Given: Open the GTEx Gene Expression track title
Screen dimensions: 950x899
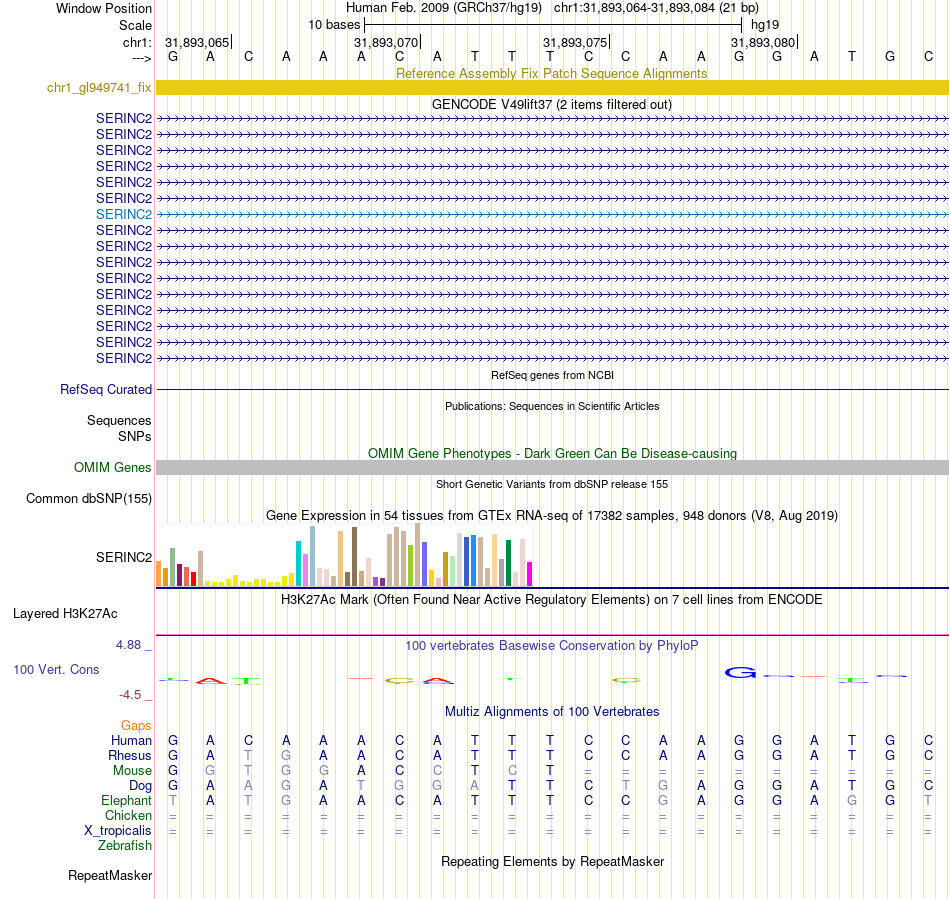Looking at the screenshot, I should tap(551, 516).
